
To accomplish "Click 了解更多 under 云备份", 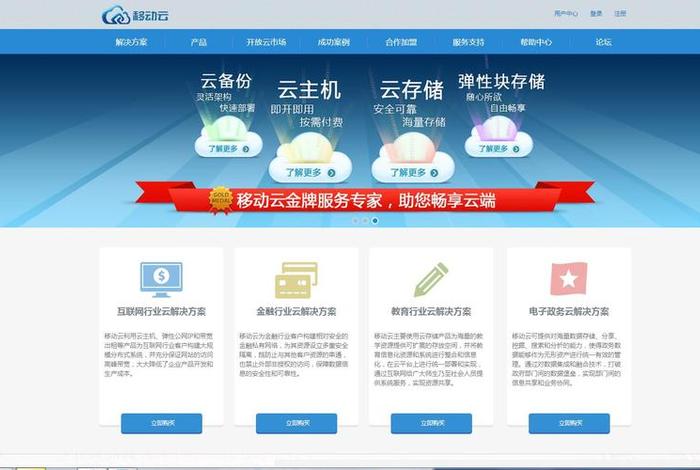I will tap(229, 149).
